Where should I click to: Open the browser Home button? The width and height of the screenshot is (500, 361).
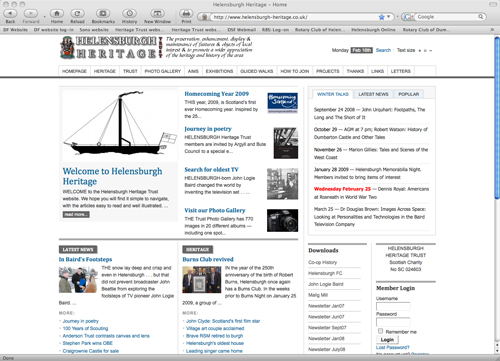(57, 13)
